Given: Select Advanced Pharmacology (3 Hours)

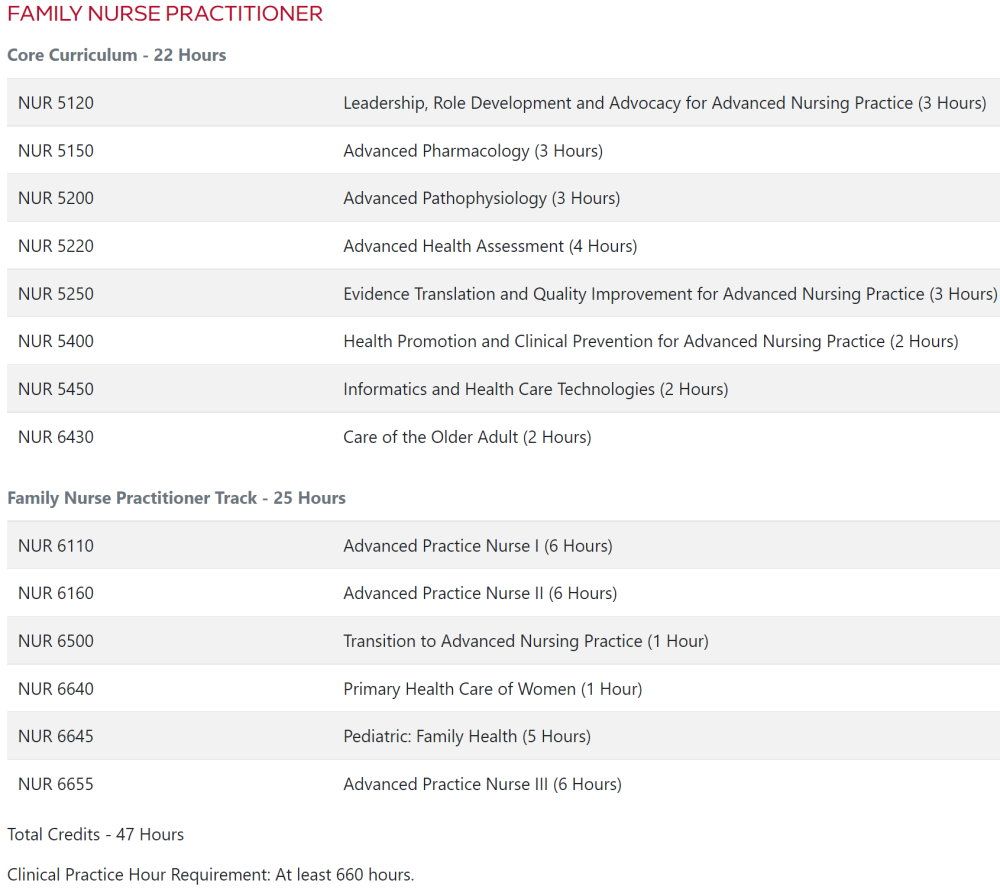Looking at the screenshot, I should tap(473, 150).
